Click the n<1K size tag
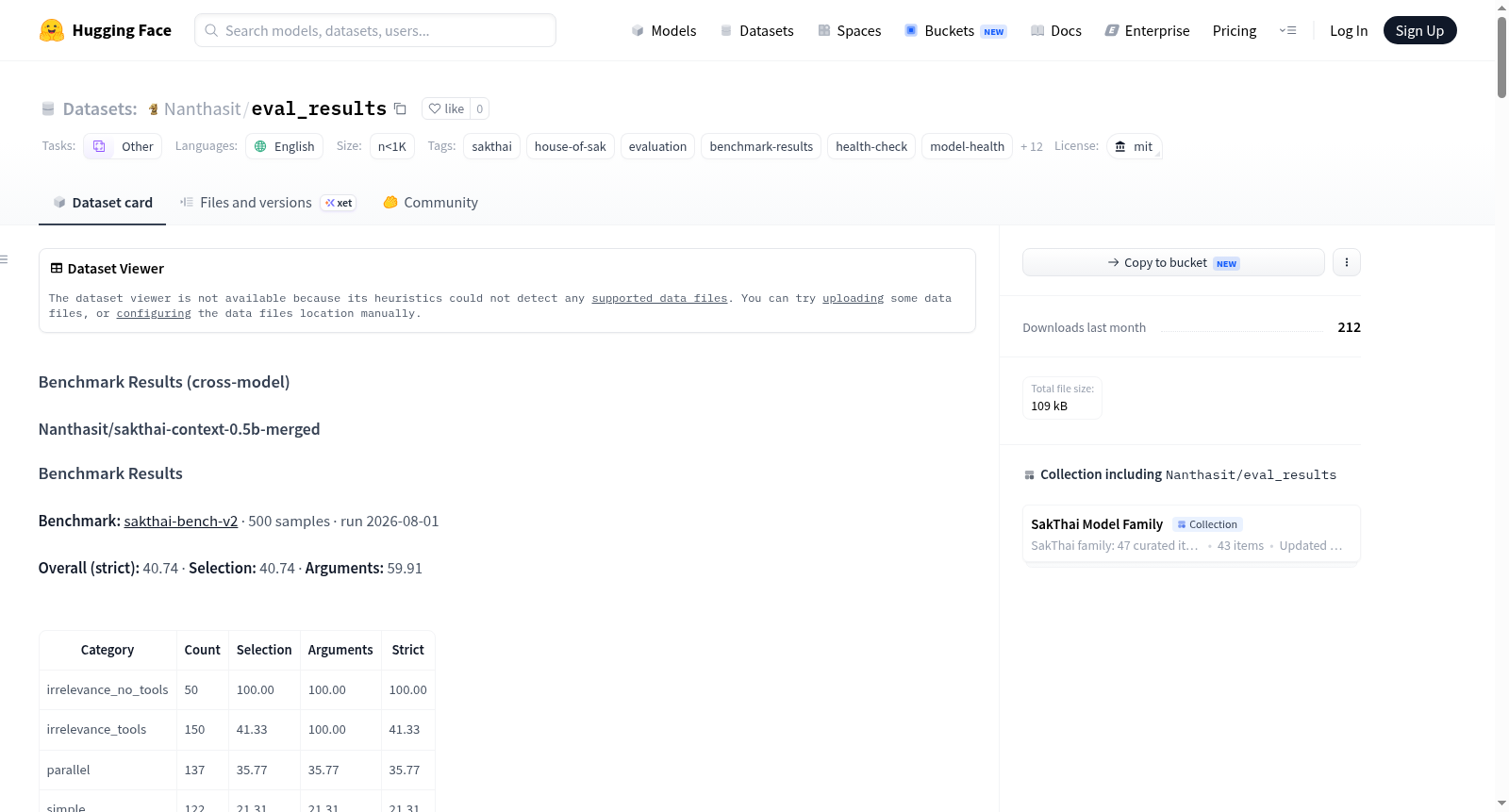The image size is (1509, 812). 392,146
